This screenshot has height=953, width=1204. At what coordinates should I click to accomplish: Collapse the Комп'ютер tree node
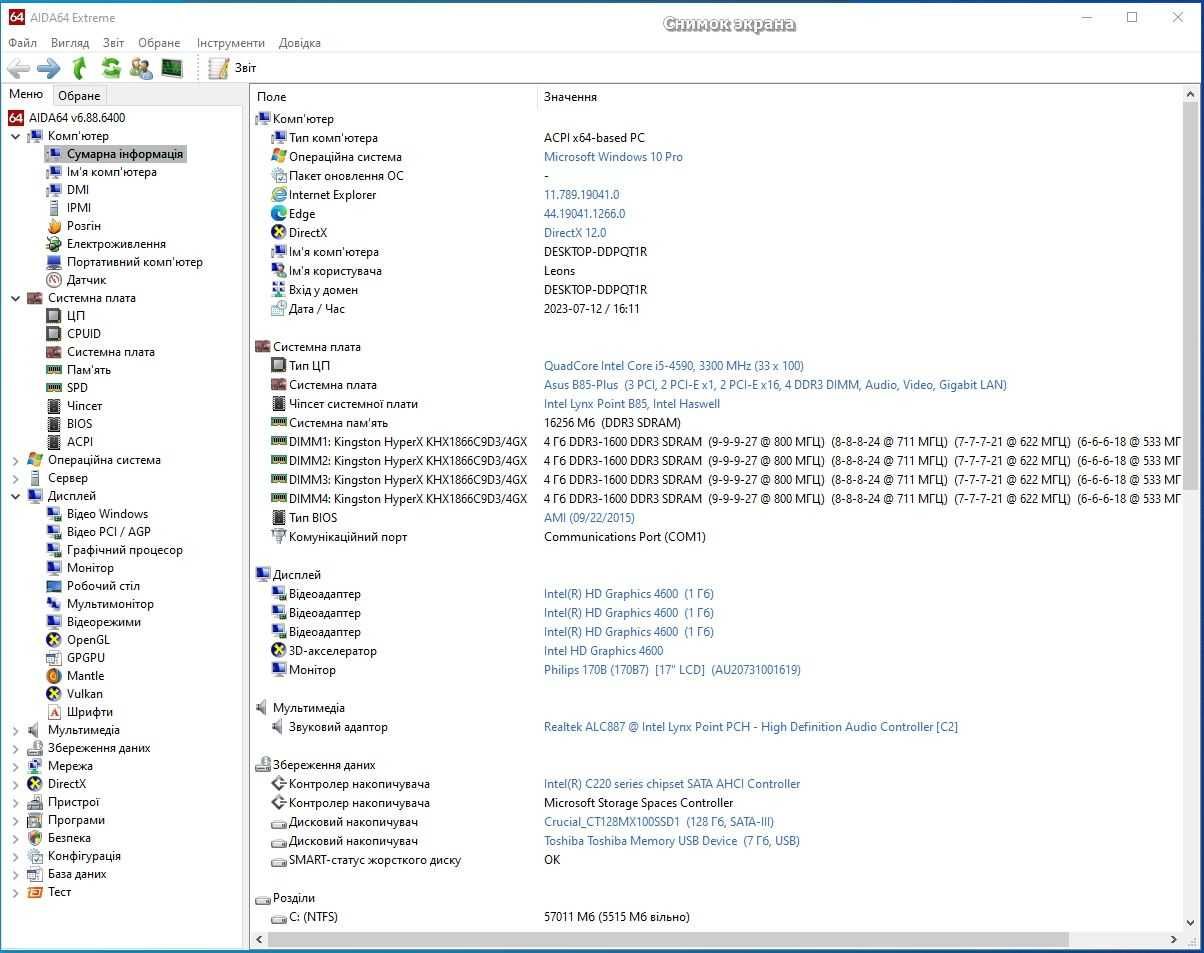(15, 136)
